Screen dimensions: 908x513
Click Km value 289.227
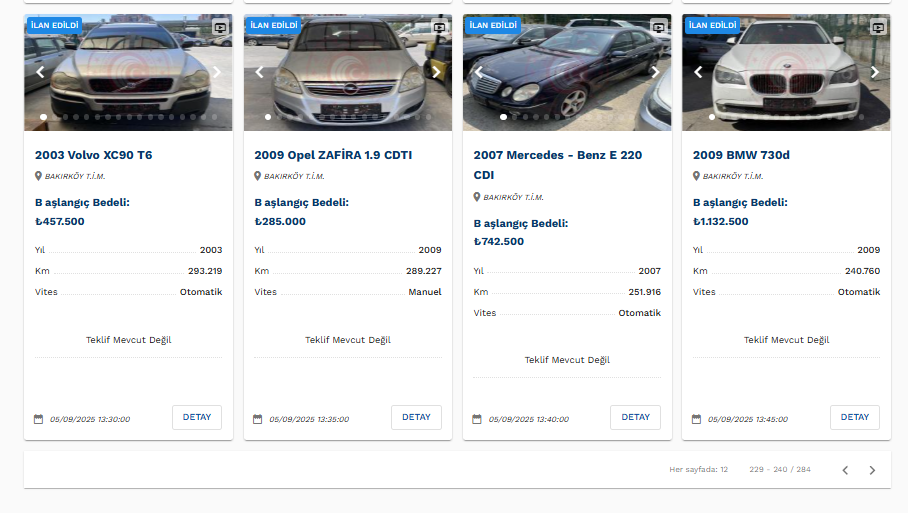423,271
